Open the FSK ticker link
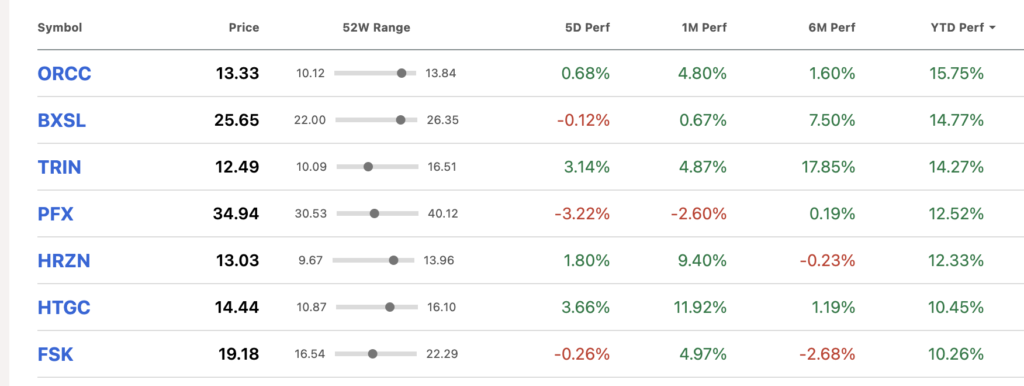 (56, 354)
